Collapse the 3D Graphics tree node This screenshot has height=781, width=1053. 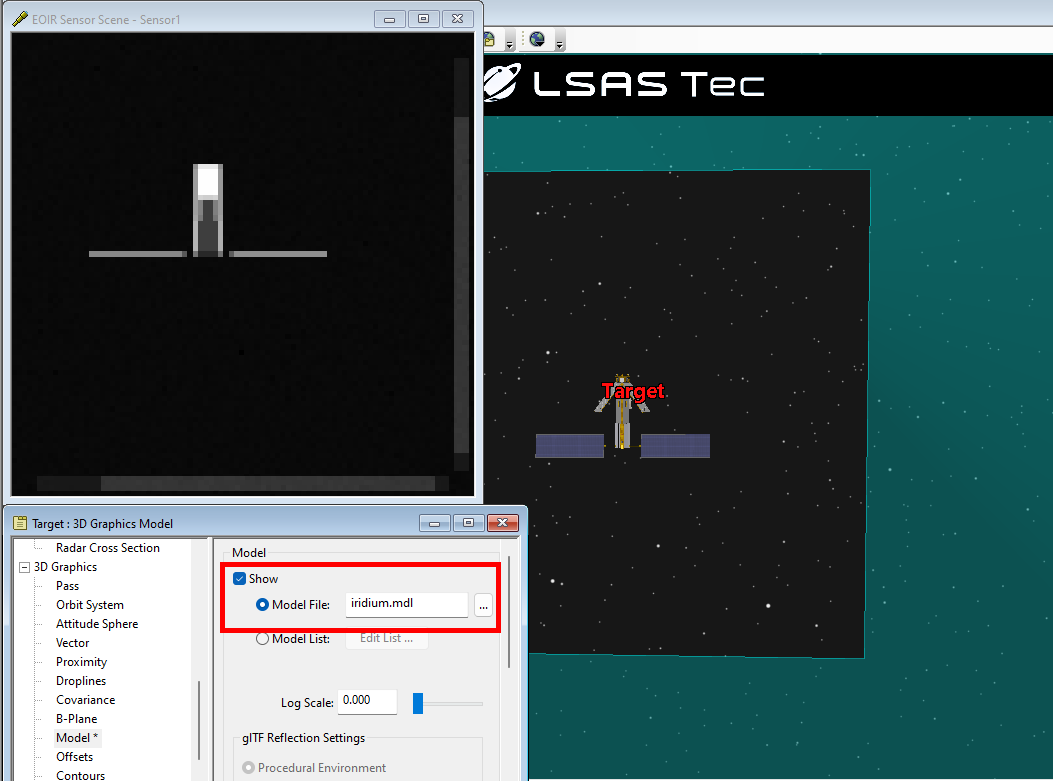coord(23,566)
